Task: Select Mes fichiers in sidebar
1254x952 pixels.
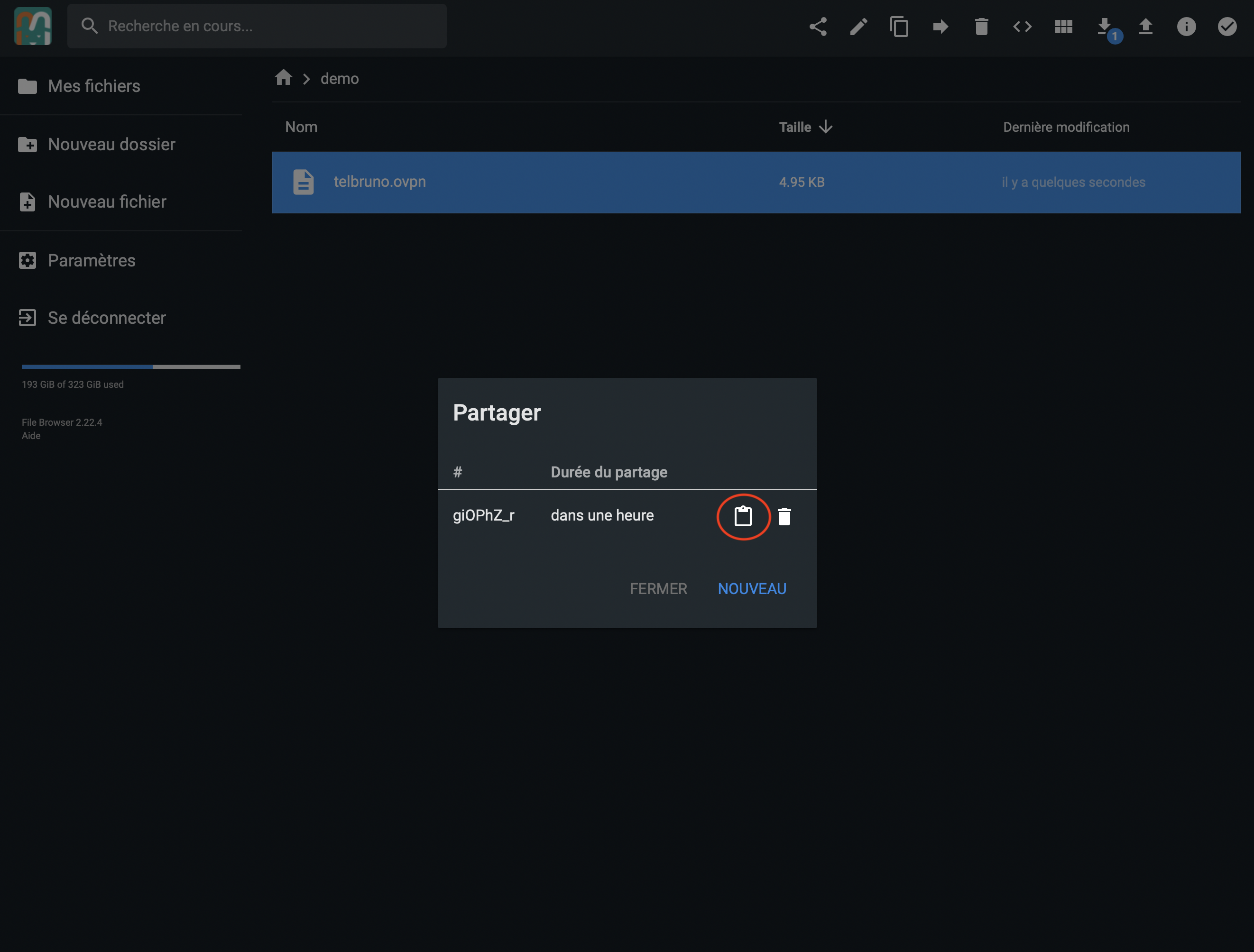Action: tap(93, 86)
